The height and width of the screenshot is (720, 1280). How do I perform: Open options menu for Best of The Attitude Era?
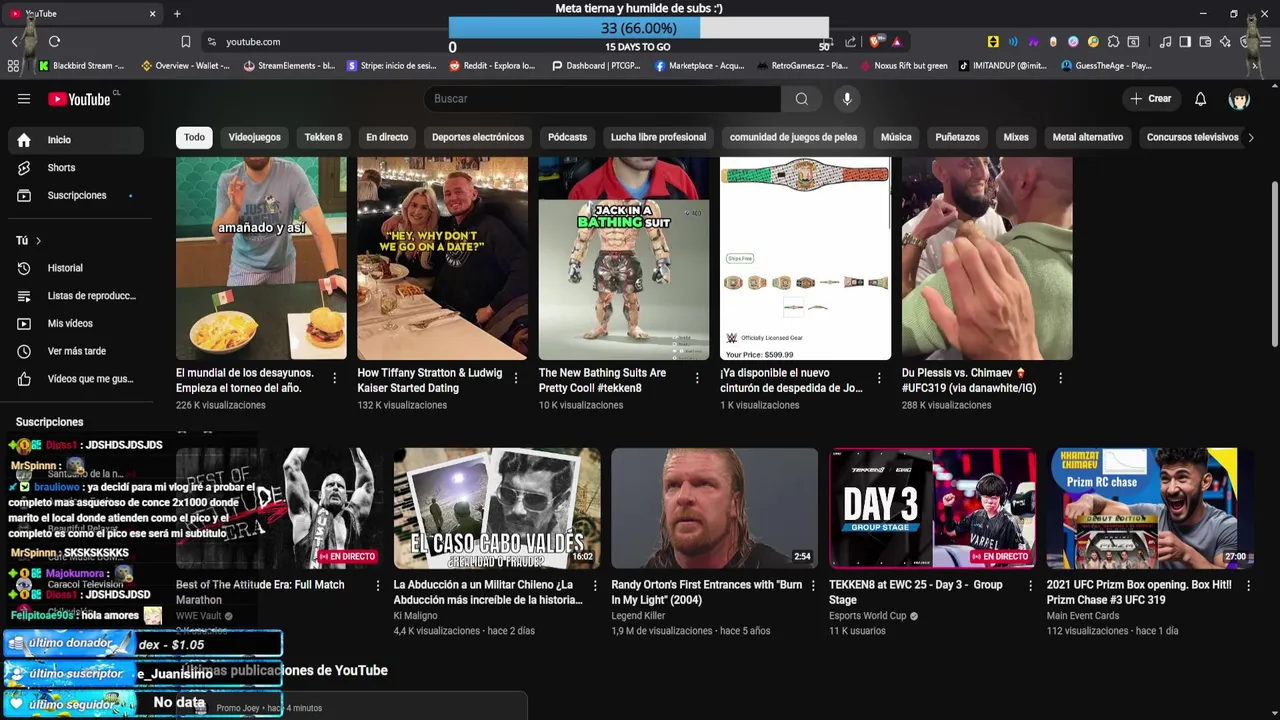(x=377, y=586)
